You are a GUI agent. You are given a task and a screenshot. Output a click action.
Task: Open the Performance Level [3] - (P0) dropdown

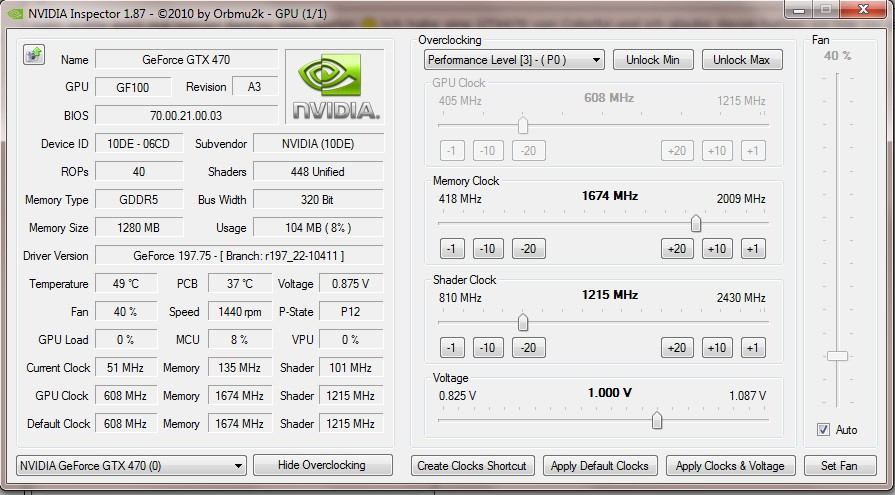[x=514, y=60]
